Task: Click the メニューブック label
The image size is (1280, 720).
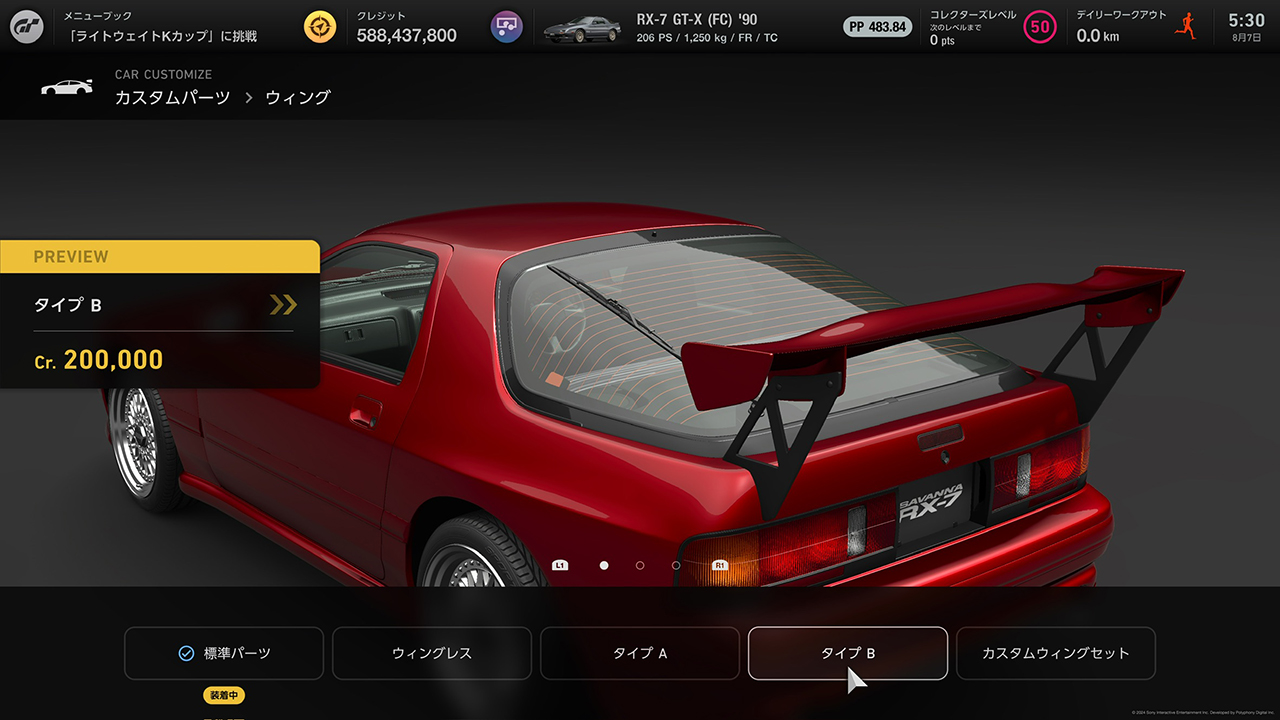Action: tap(98, 16)
